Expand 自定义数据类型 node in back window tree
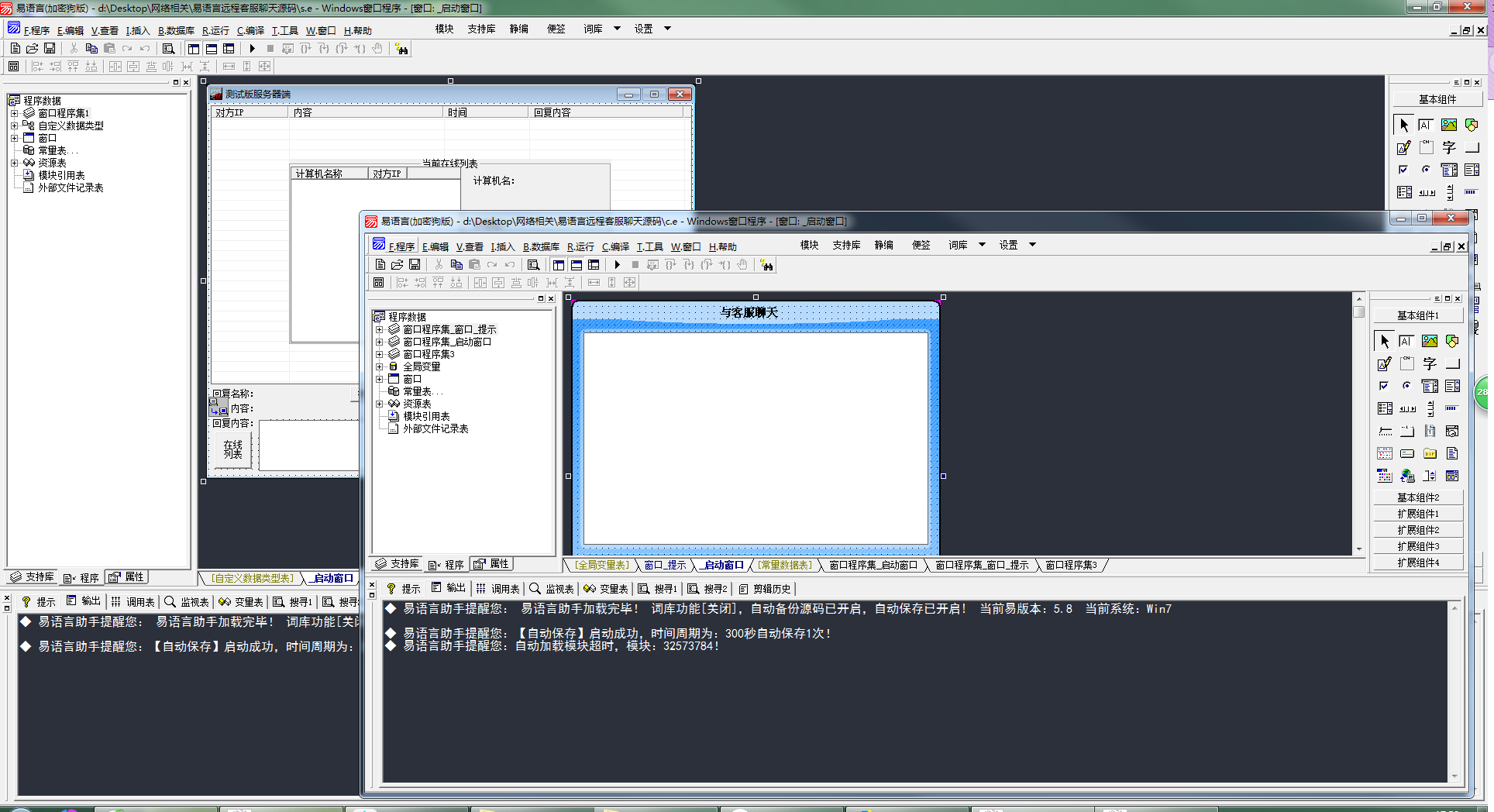Viewport: 1494px width, 812px height. (x=15, y=126)
